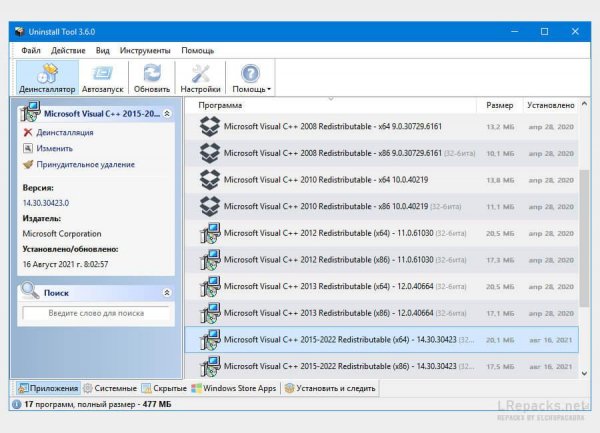Collapse the Поиск panel chevron
The height and width of the screenshot is (433, 600).
coord(167,293)
